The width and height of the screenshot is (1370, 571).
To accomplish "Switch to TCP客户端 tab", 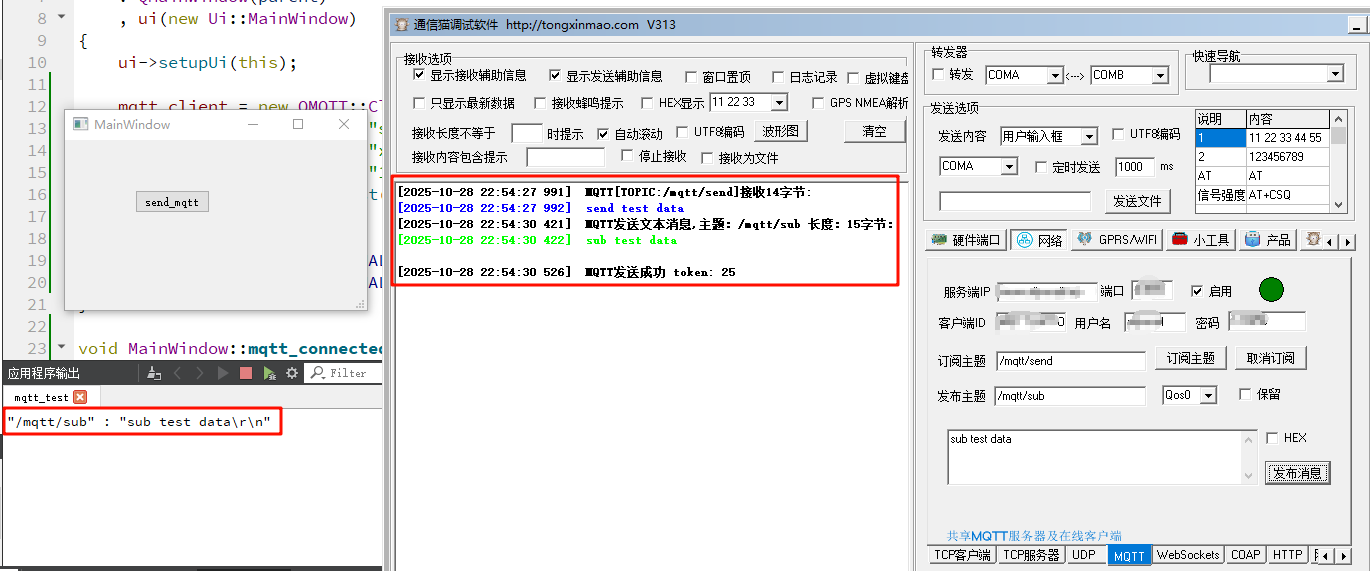I will click(962, 555).
